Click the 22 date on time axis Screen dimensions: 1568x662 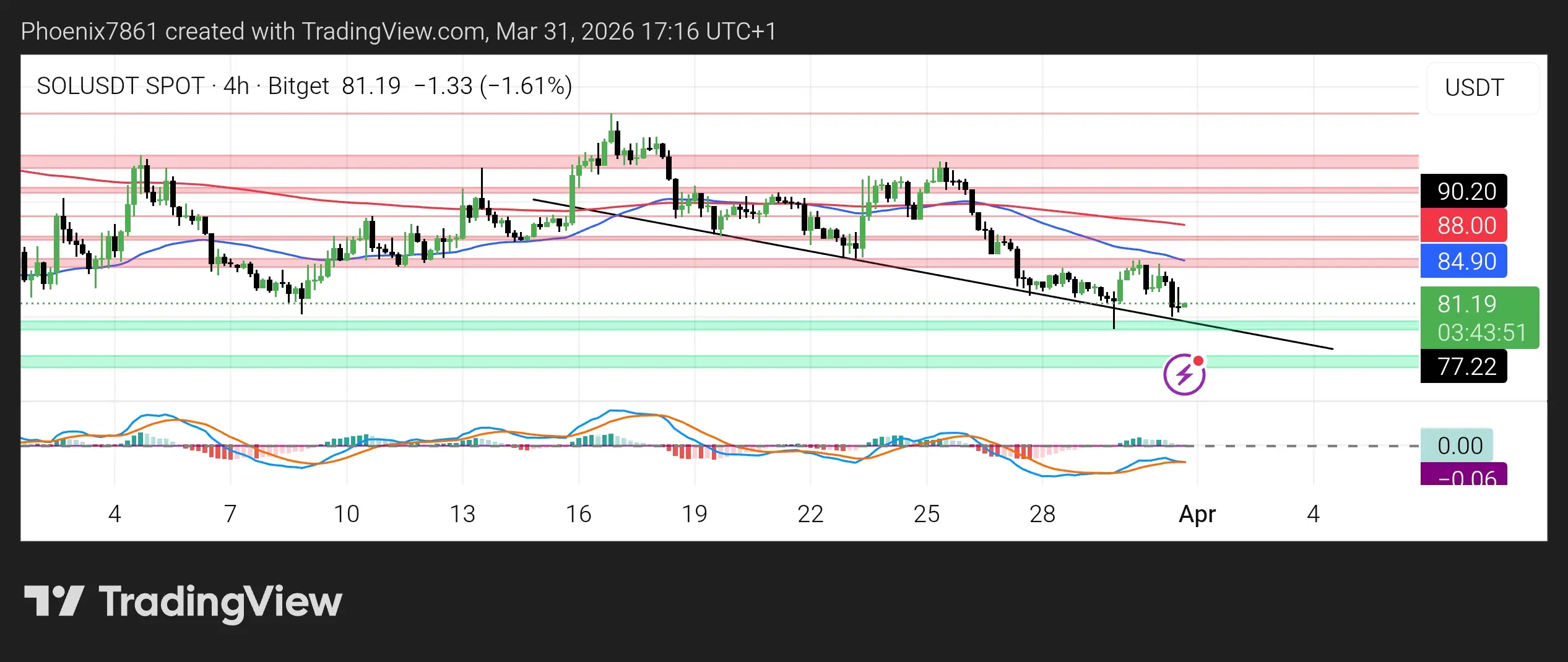click(x=810, y=514)
